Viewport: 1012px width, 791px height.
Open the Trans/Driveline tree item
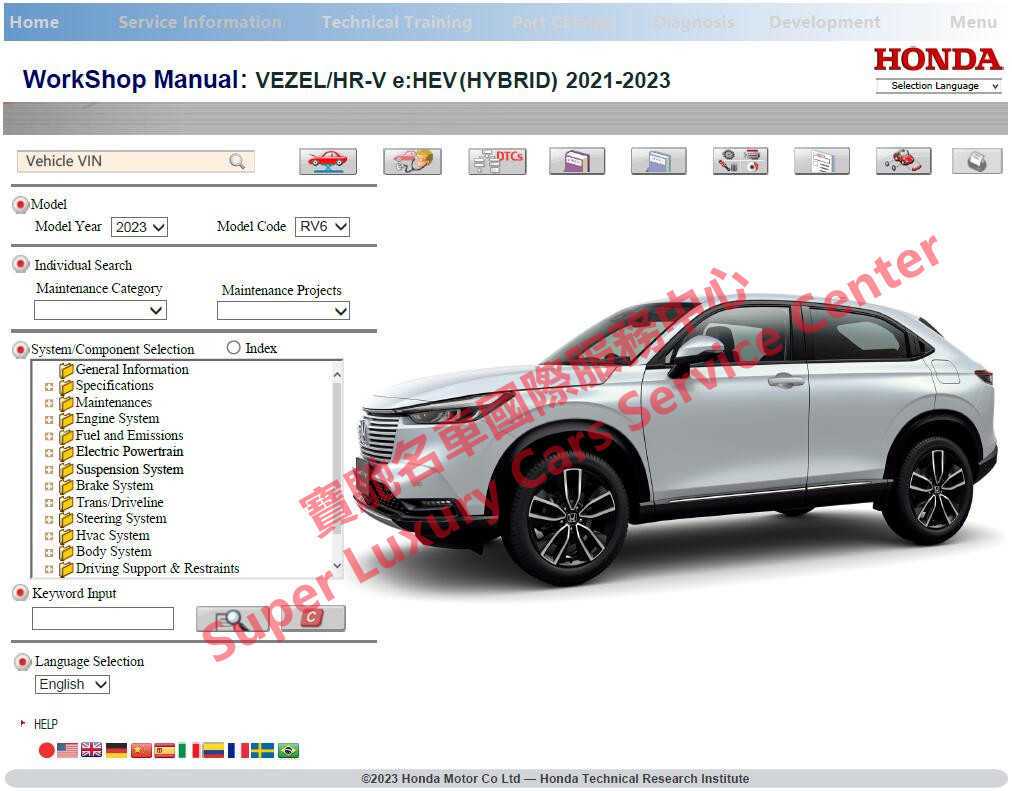click(119, 502)
